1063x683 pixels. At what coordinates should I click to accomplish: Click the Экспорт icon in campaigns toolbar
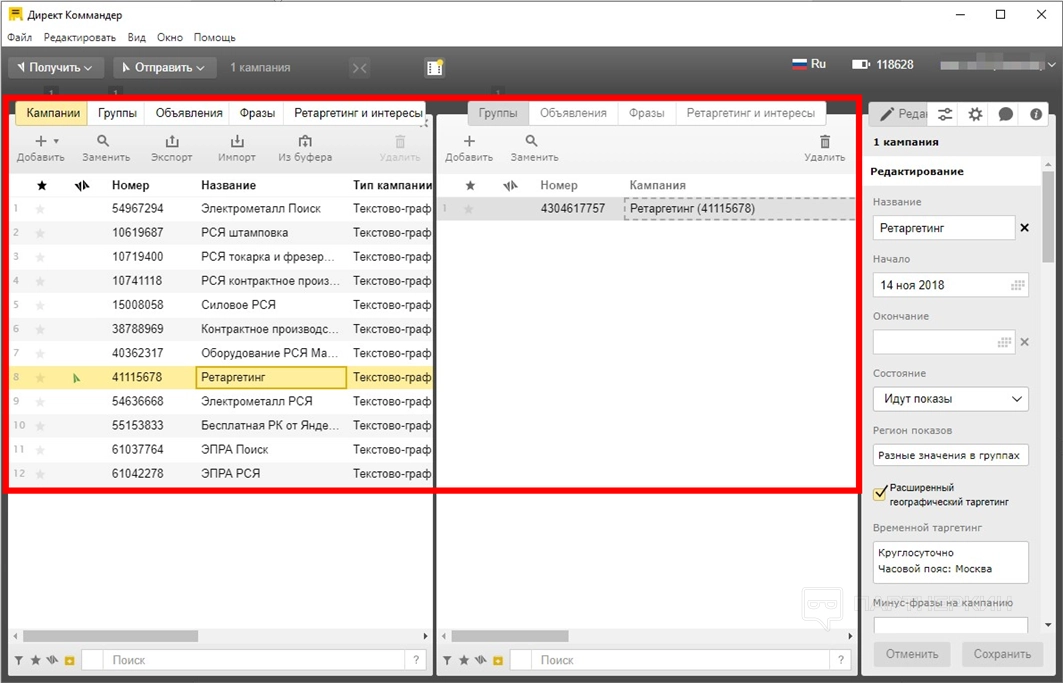coord(171,142)
